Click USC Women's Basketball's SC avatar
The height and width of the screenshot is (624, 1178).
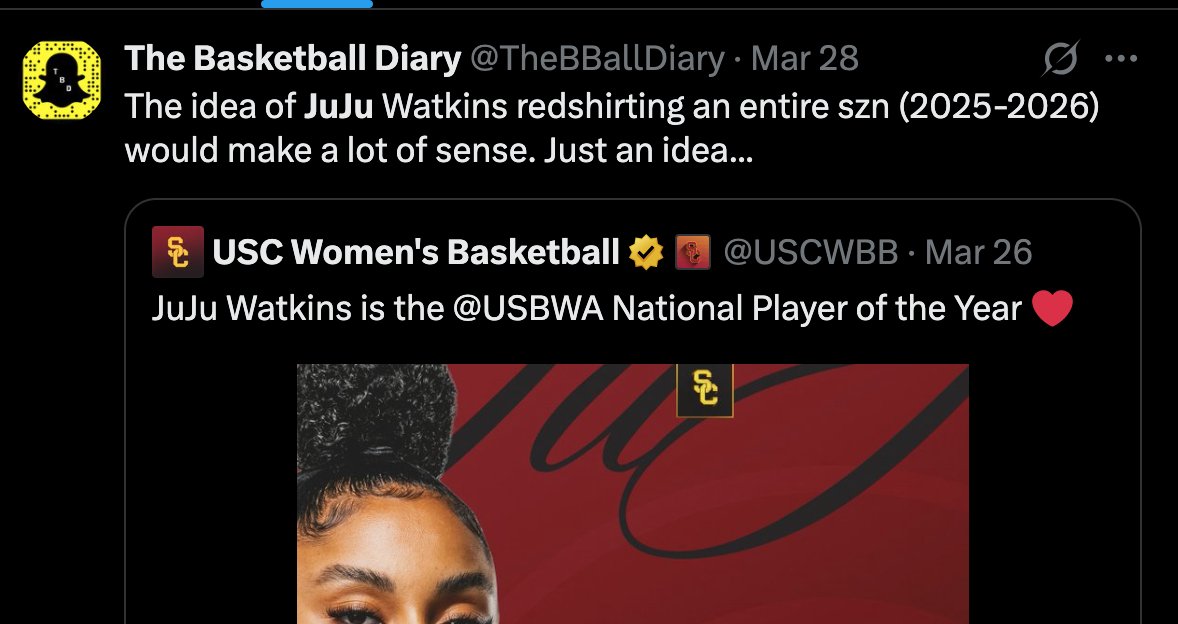click(177, 252)
